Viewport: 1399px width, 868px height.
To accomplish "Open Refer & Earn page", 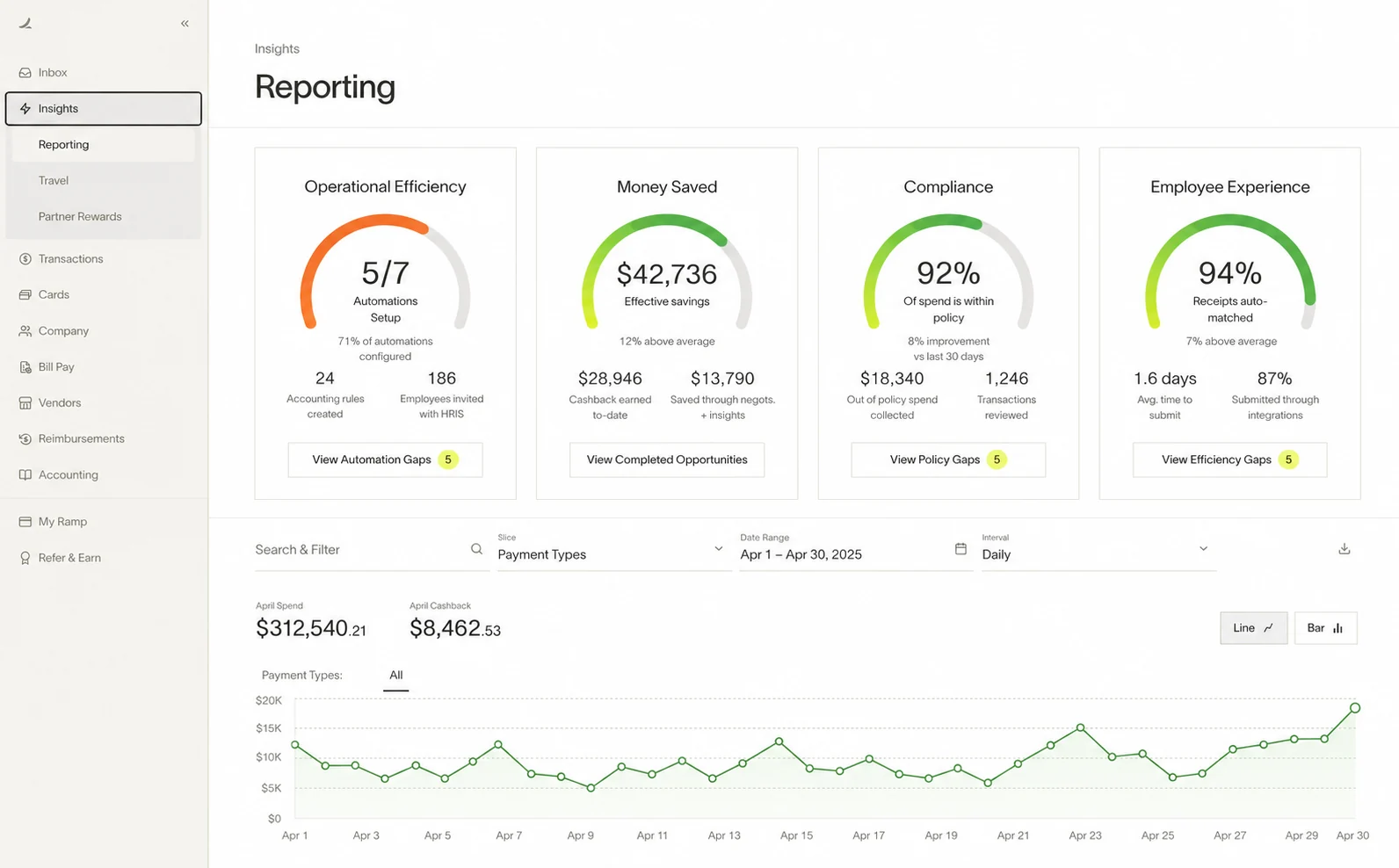I will tap(104, 558).
